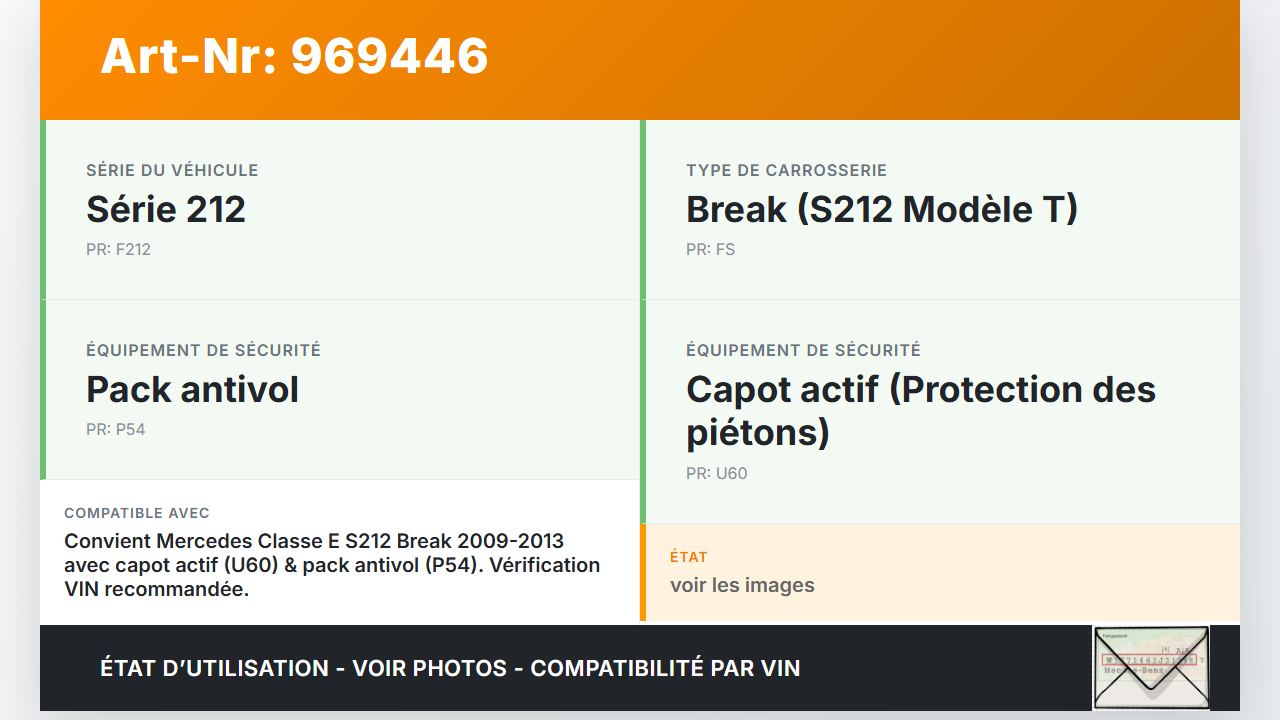Screen dimensions: 1280x720
Task: Click the PR: P54 code
Action: click(116, 429)
